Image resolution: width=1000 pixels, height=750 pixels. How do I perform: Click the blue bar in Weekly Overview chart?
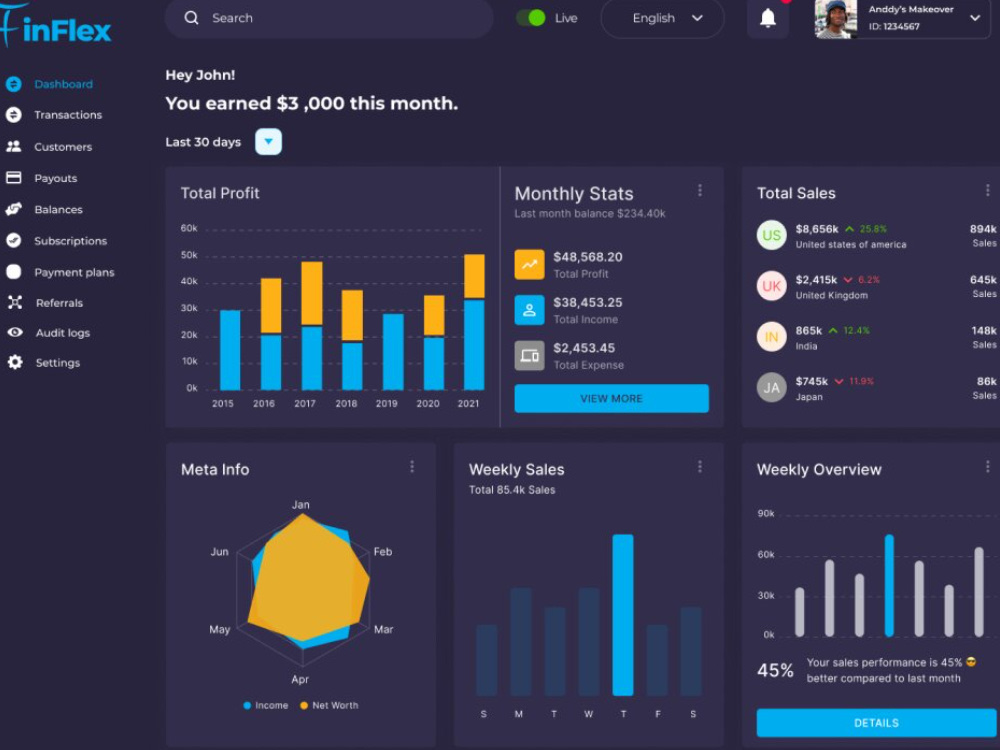(889, 585)
